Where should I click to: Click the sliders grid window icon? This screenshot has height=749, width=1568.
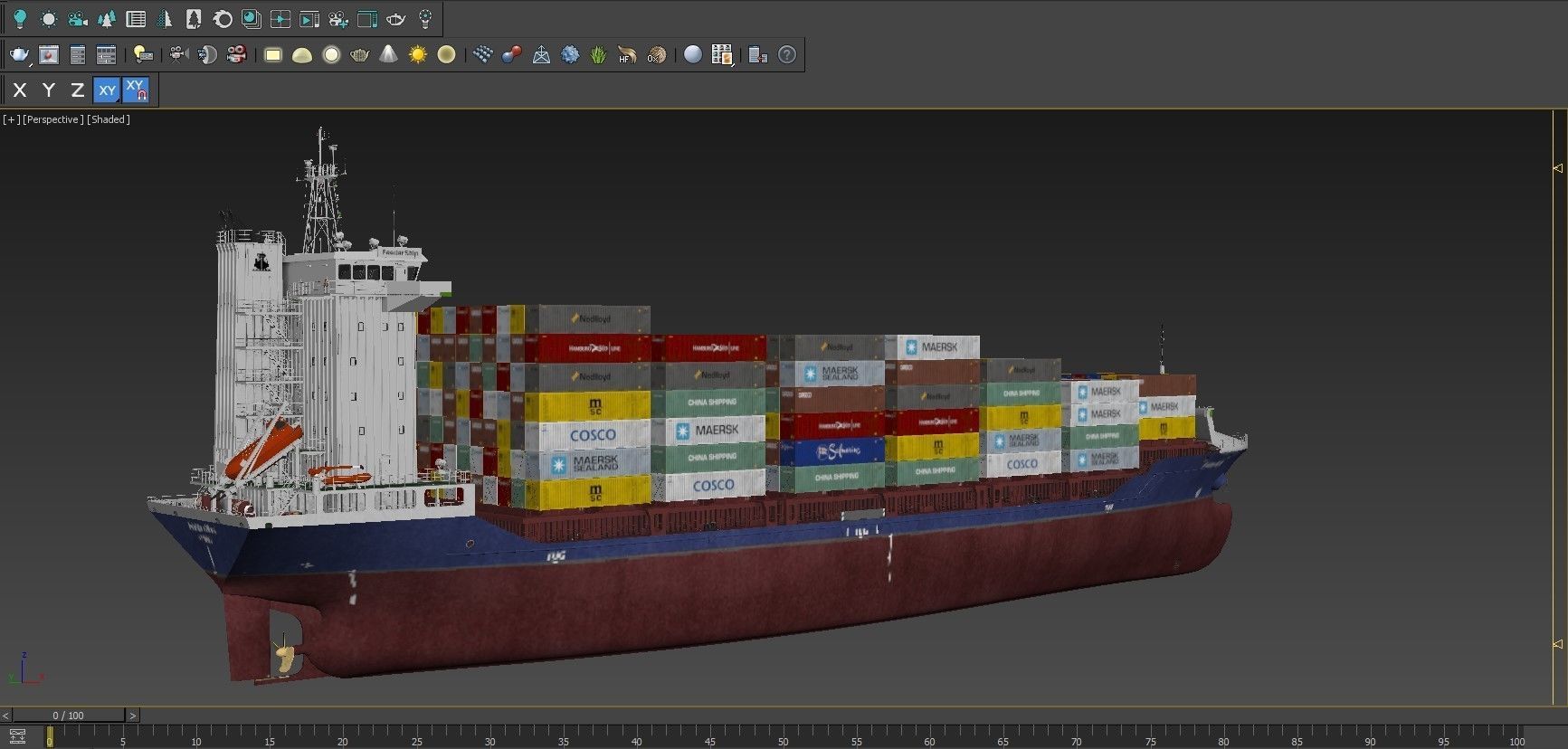pos(107,55)
